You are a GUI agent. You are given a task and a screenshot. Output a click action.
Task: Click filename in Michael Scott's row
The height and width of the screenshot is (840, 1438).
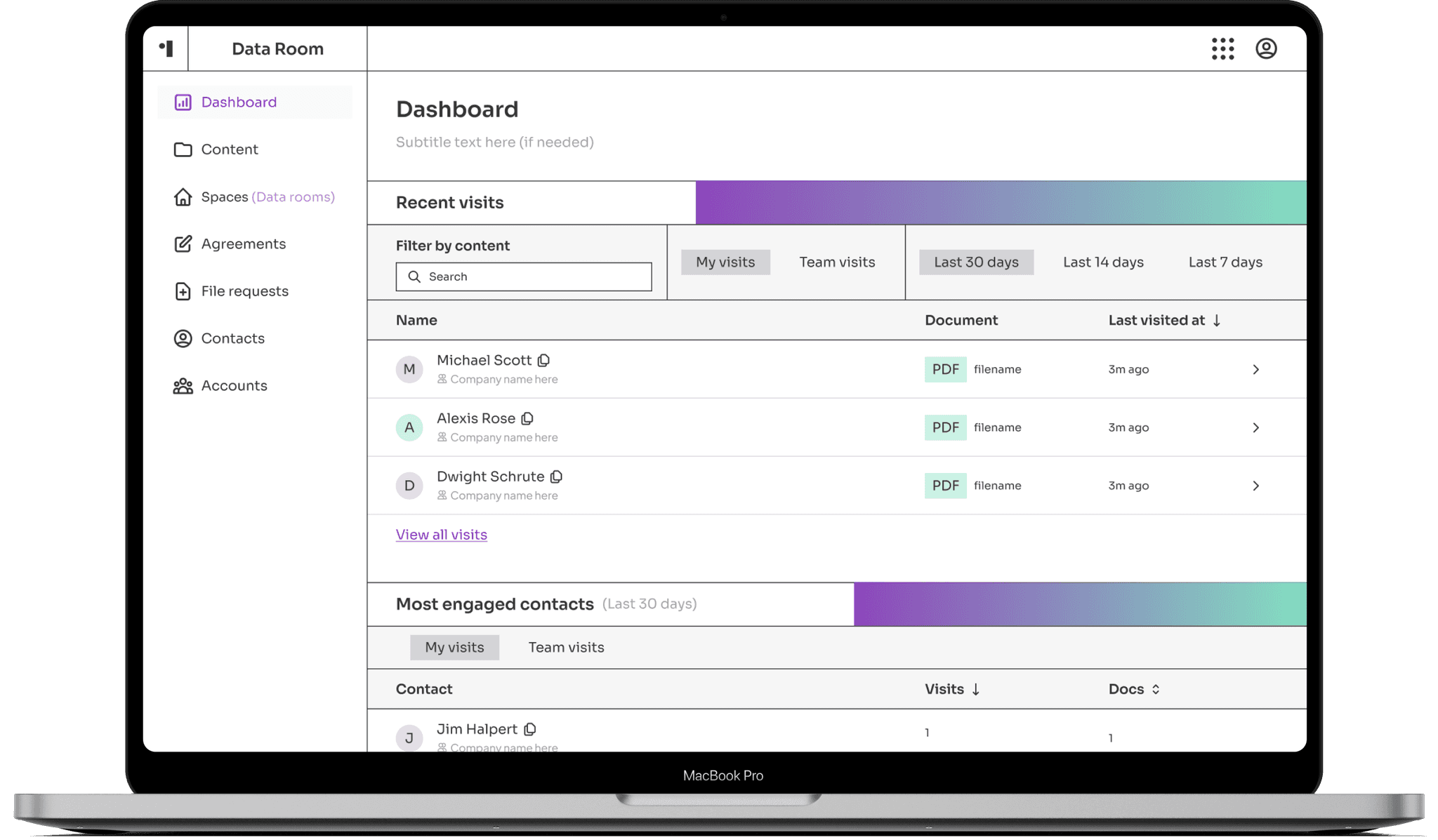(x=997, y=369)
